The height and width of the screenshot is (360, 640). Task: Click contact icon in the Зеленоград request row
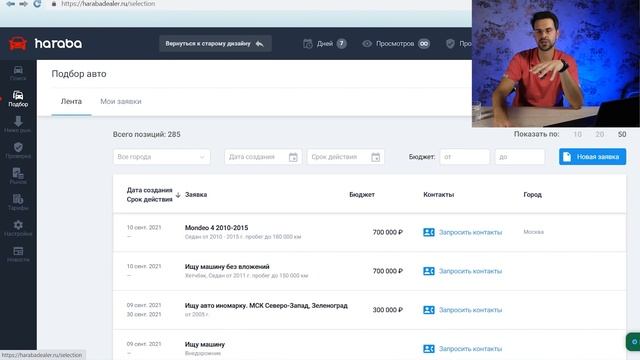(x=429, y=310)
